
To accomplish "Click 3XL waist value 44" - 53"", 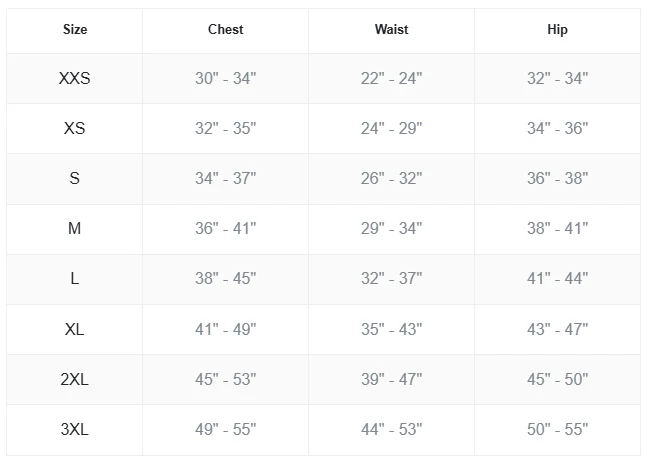I will (392, 430).
